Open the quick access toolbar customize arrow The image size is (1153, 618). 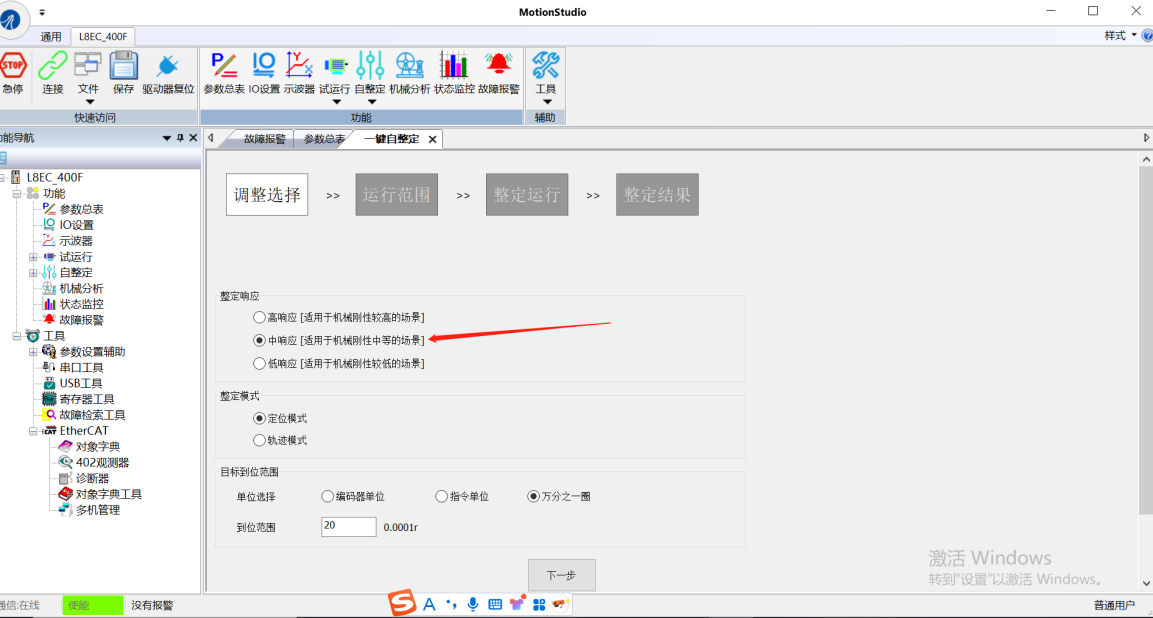42,13
